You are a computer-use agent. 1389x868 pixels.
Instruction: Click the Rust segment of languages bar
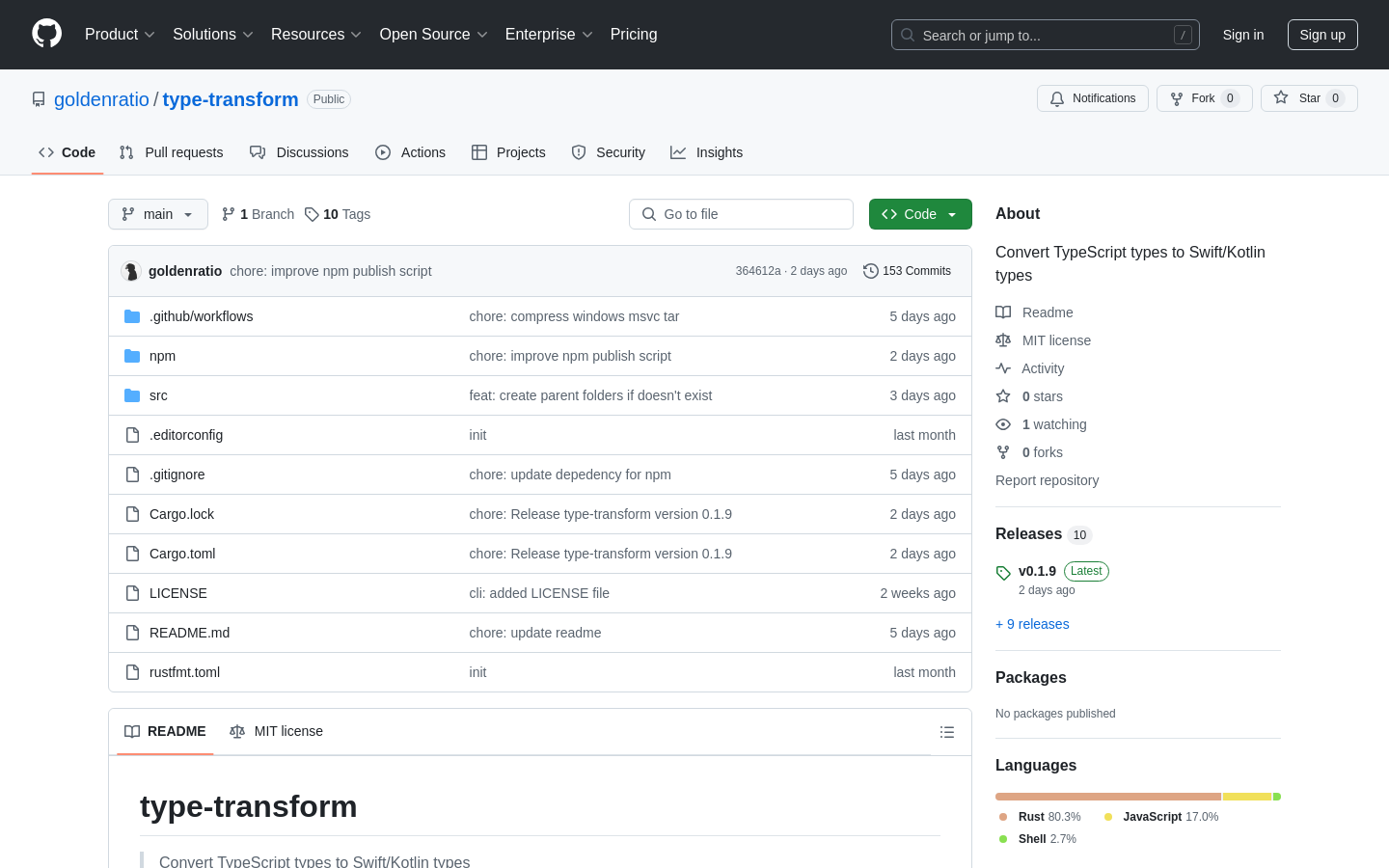pyautogui.click(x=1108, y=797)
